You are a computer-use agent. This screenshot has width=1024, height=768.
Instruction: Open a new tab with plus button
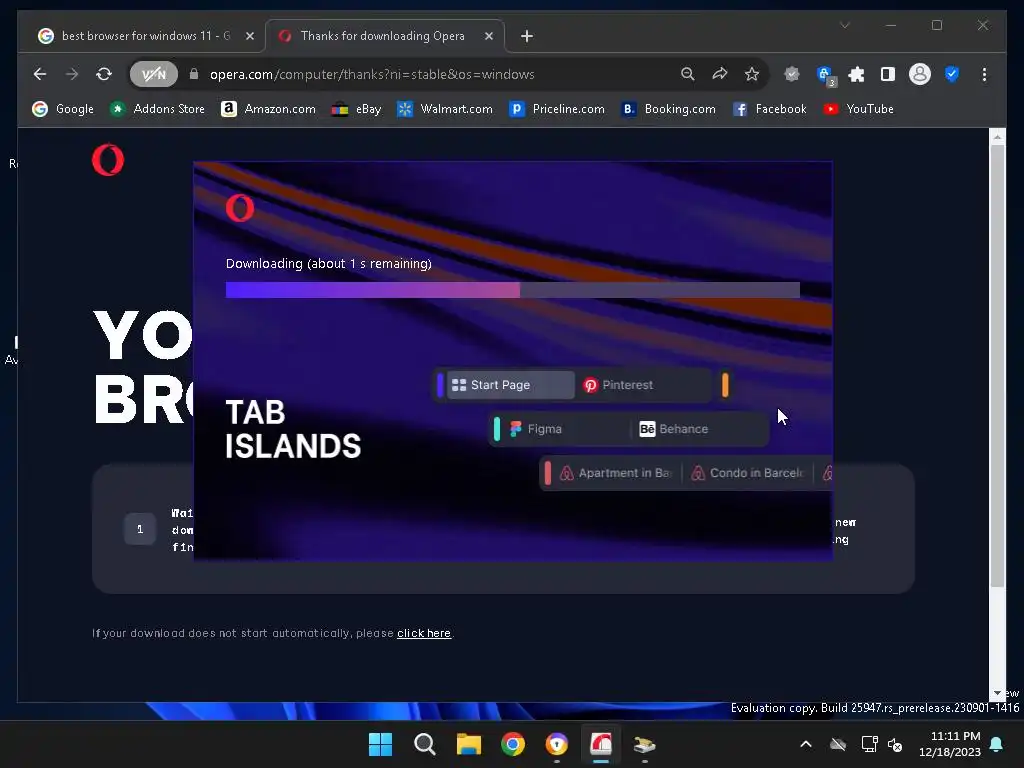[527, 36]
